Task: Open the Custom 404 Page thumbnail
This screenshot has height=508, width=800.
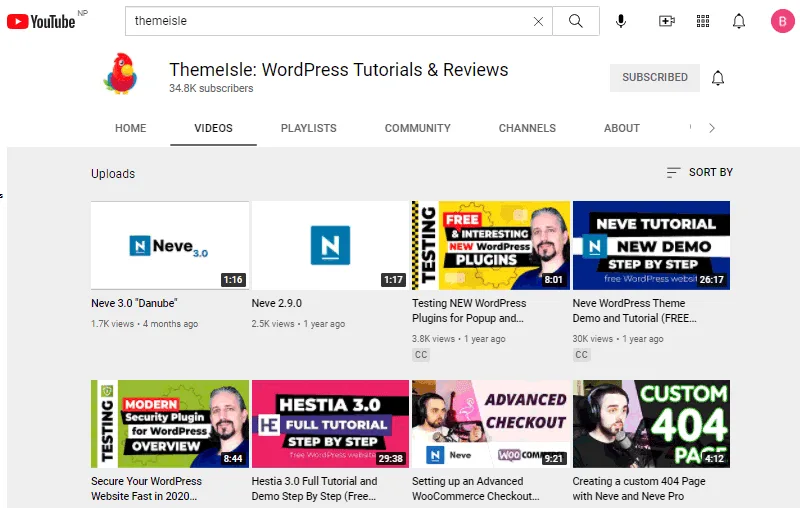Action: [x=652, y=424]
